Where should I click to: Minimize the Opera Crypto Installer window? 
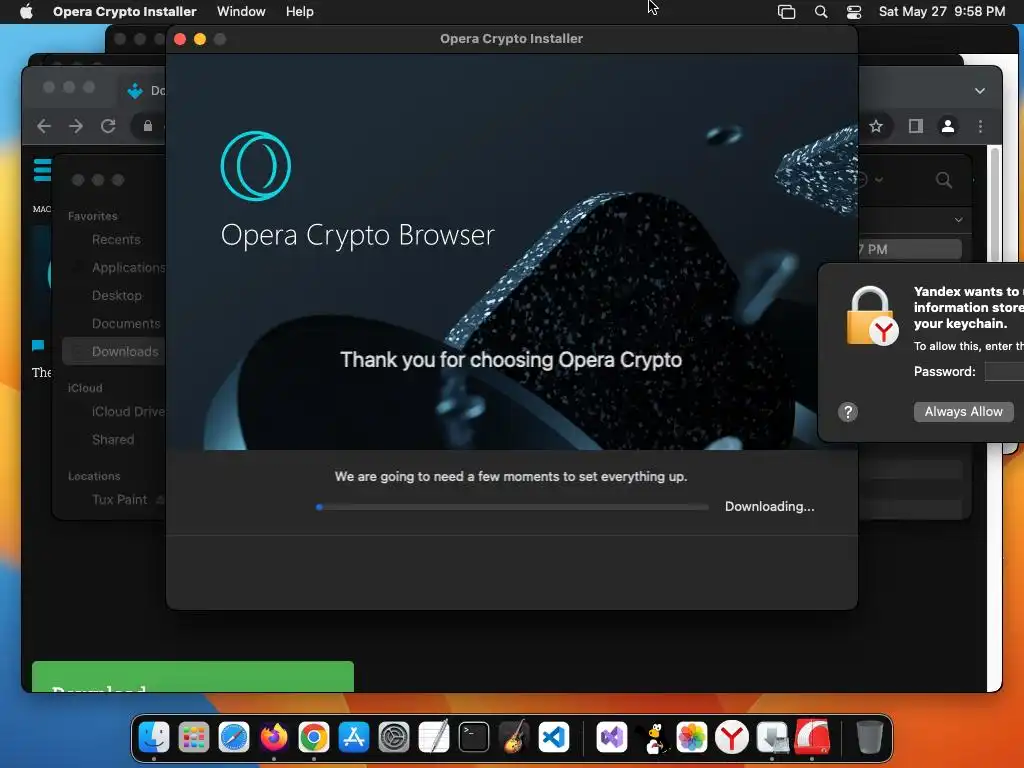tap(200, 39)
